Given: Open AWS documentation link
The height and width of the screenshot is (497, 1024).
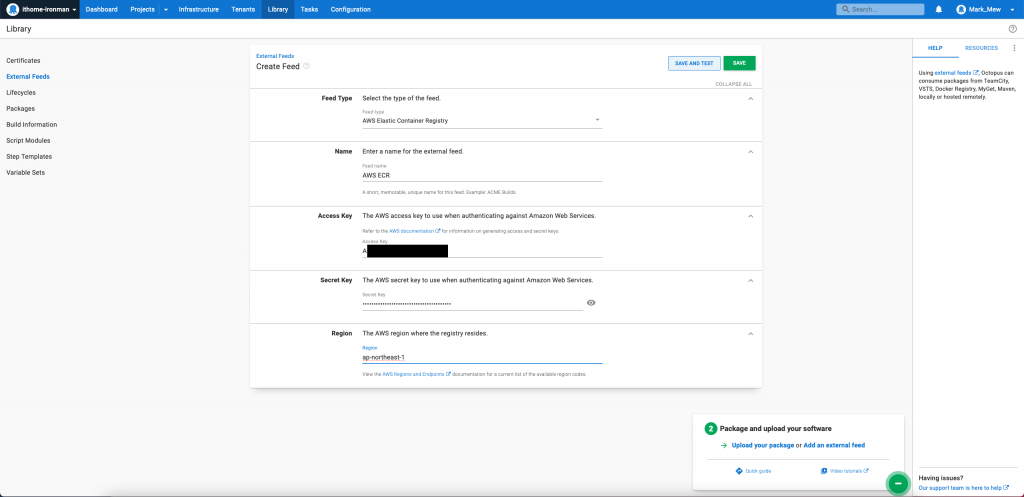Looking at the screenshot, I should tap(415, 231).
